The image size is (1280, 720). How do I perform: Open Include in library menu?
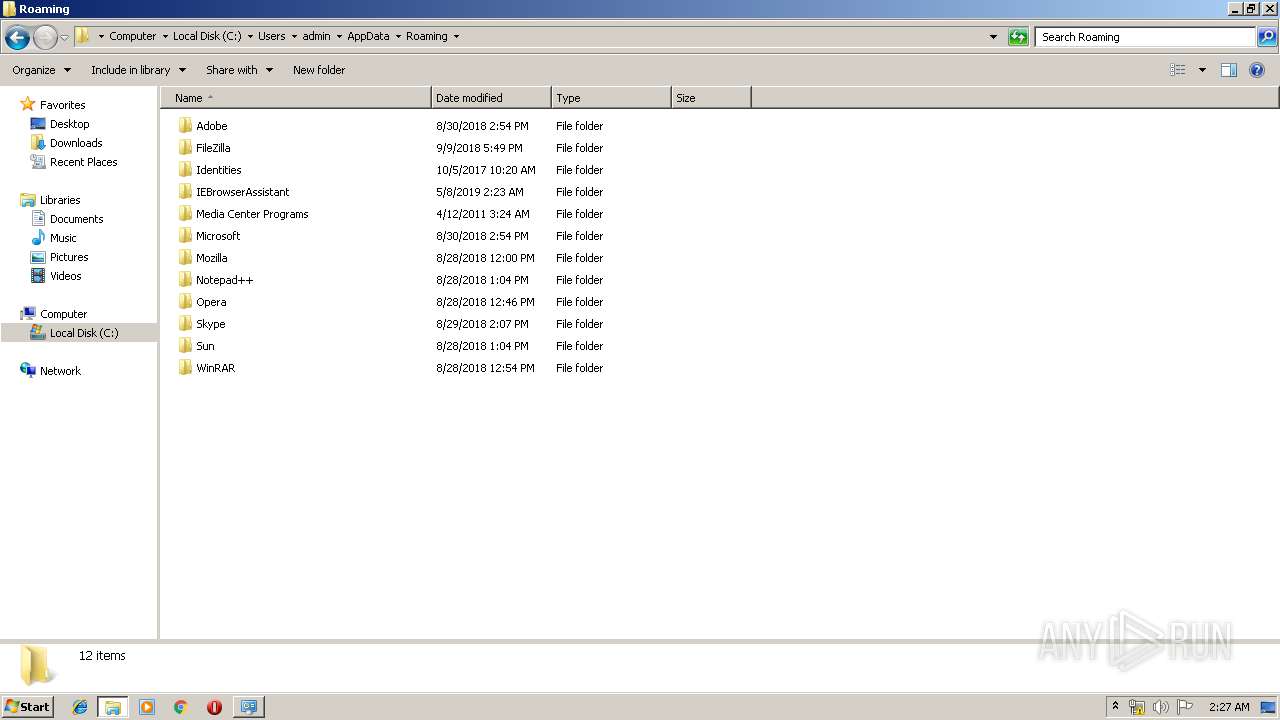[x=138, y=70]
